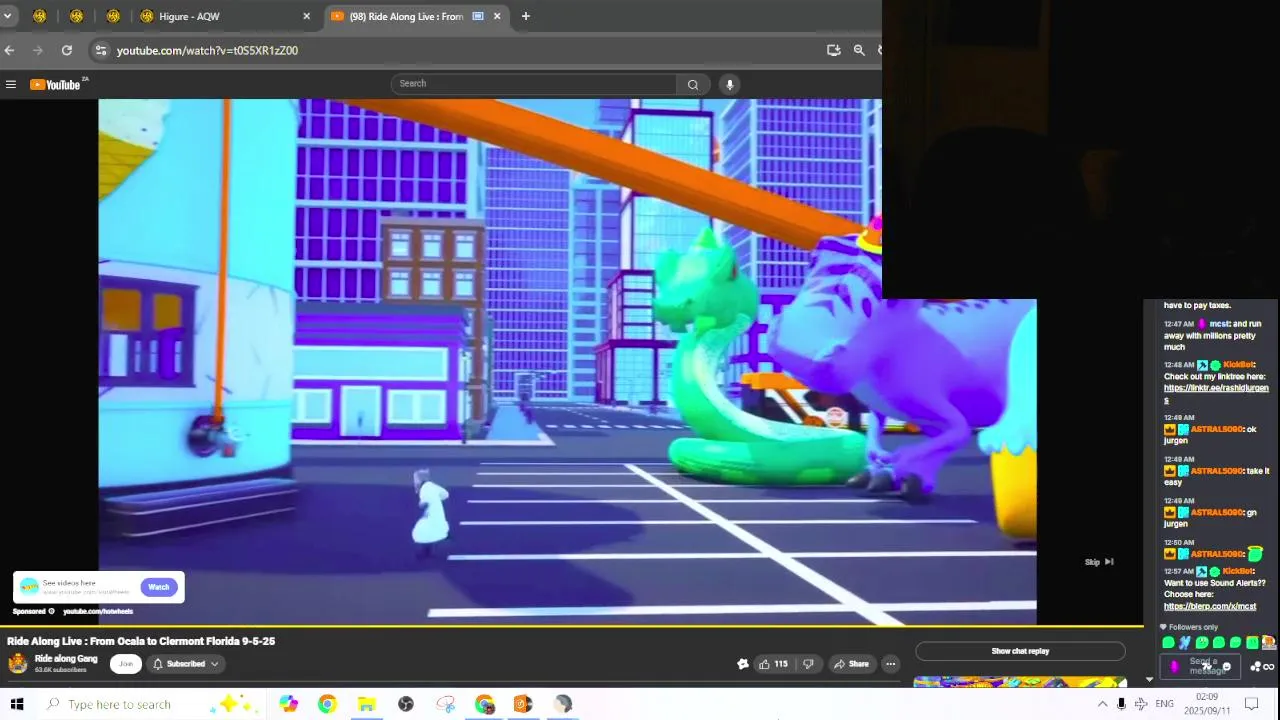1280x720 pixels.
Task: Open the taskbar clock showing 02:09
Action: 1207,704
